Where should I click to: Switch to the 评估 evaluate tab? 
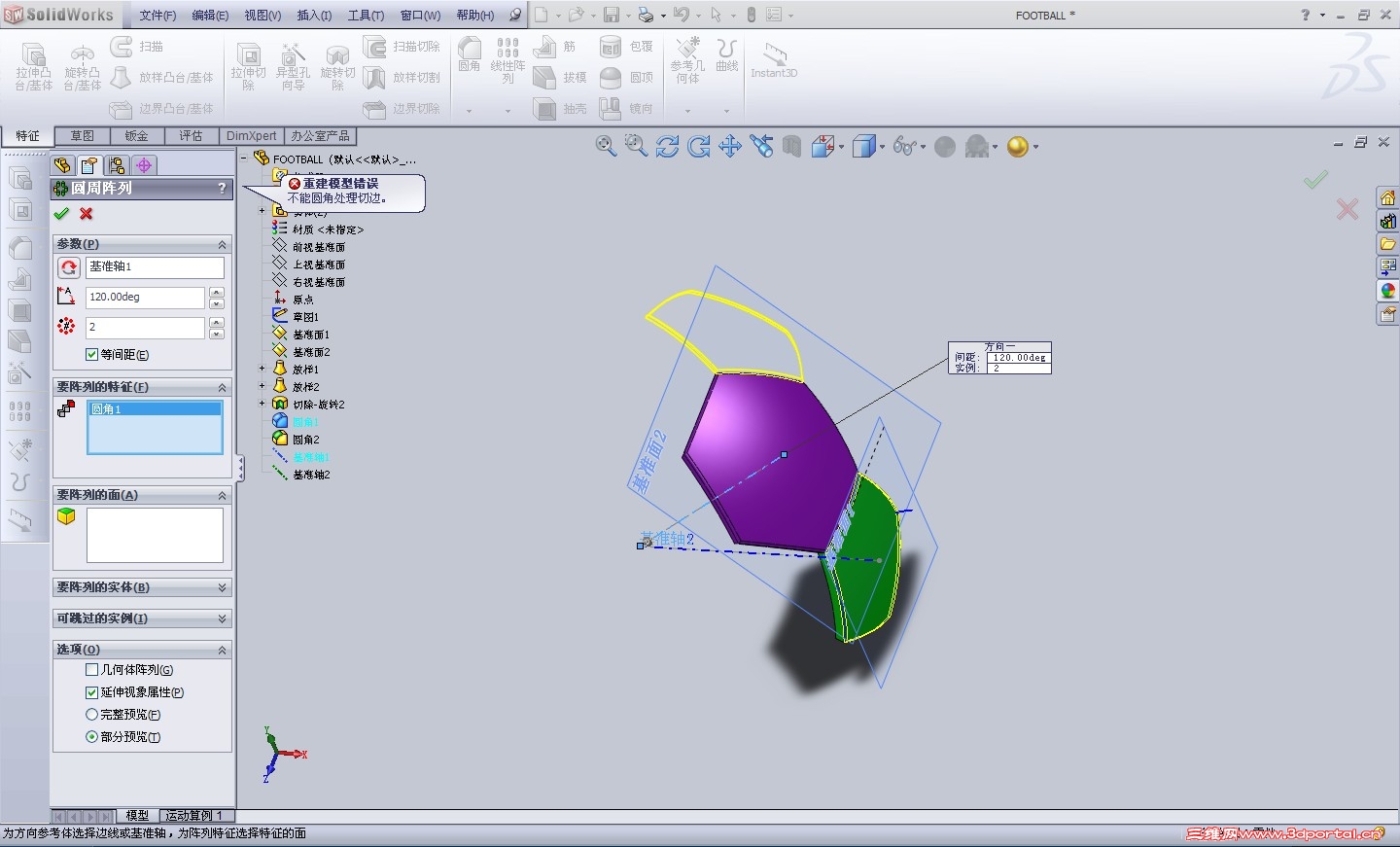tap(192, 136)
